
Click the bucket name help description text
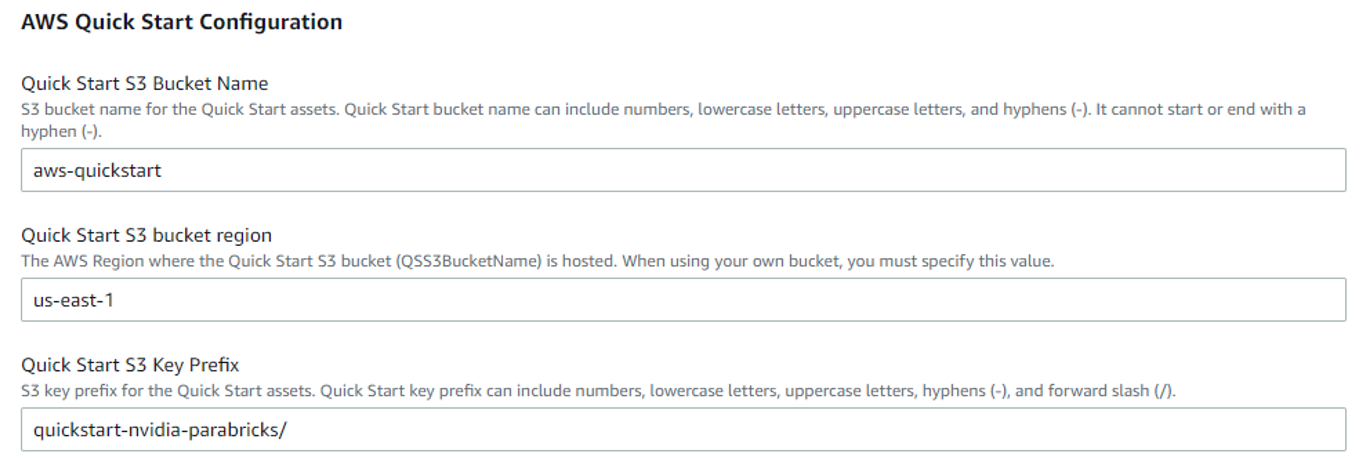(663, 120)
